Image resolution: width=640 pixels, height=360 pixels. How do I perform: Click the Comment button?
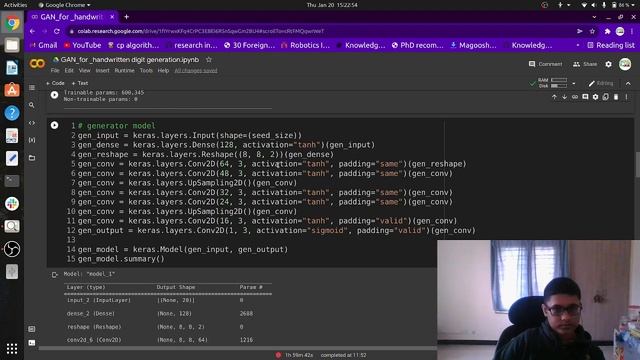pyautogui.click(x=545, y=64)
